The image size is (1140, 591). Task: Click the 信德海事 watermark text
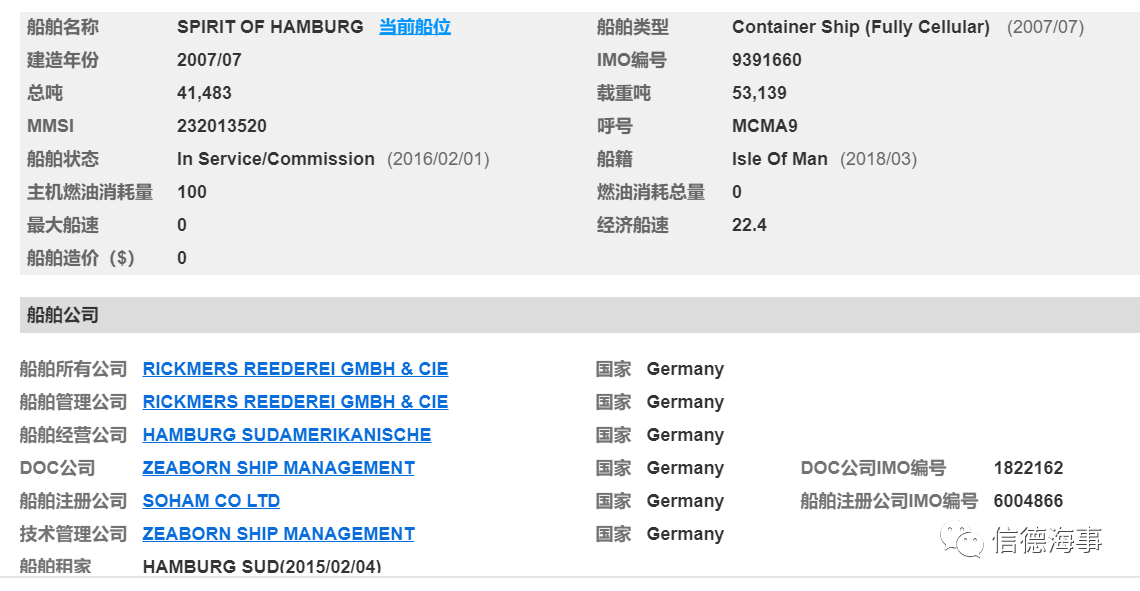(1048, 540)
